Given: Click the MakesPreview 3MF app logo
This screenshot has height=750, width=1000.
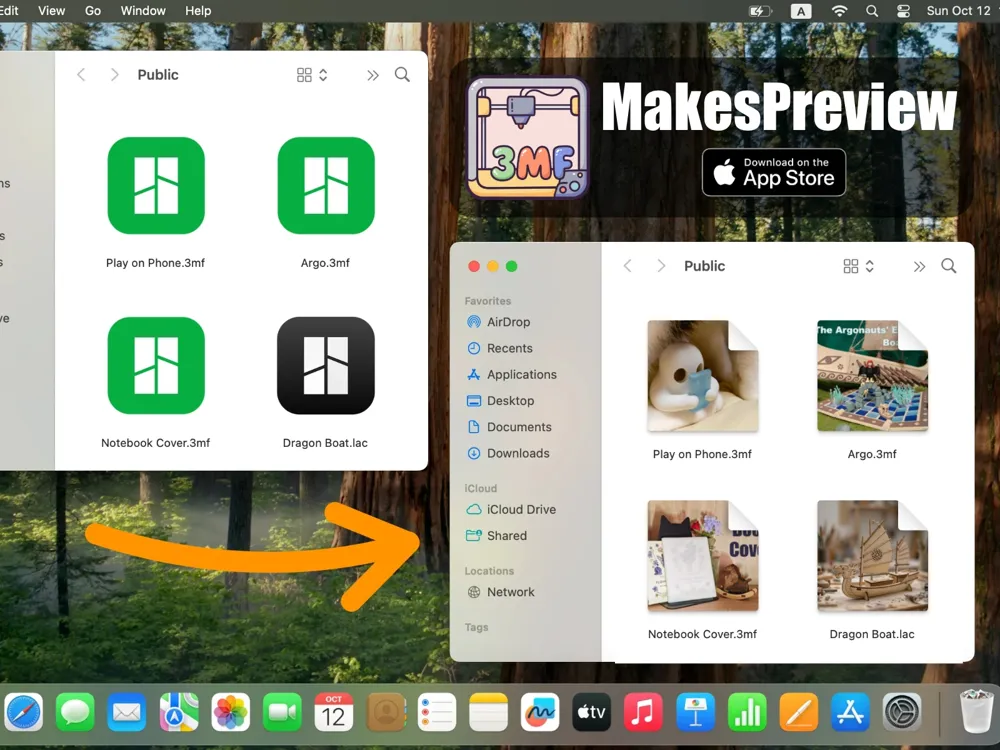Looking at the screenshot, I should pyautogui.click(x=527, y=137).
